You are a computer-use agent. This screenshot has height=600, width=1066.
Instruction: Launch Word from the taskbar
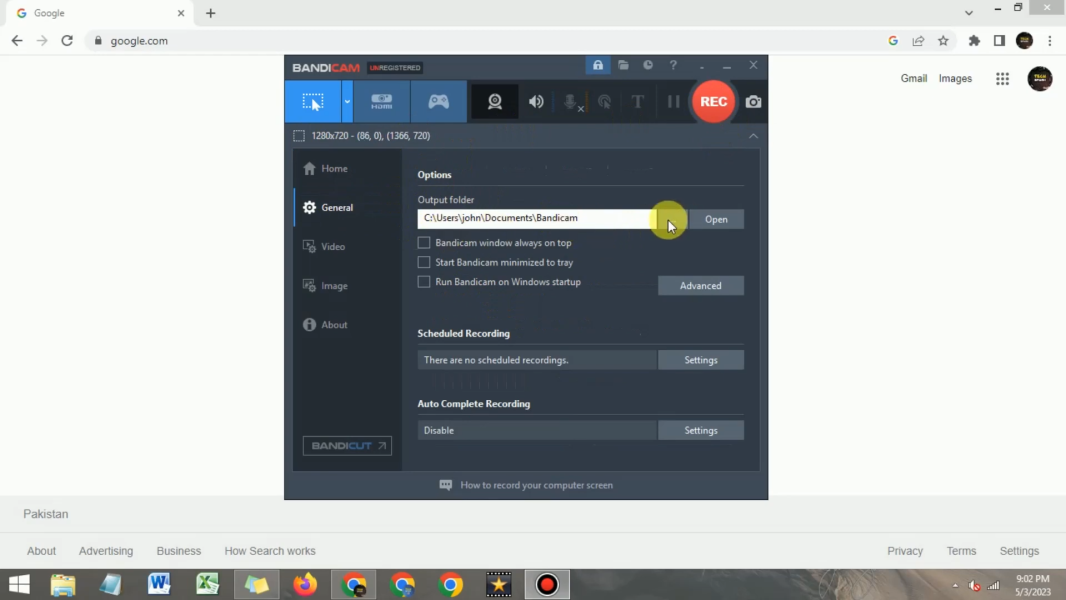pos(159,584)
